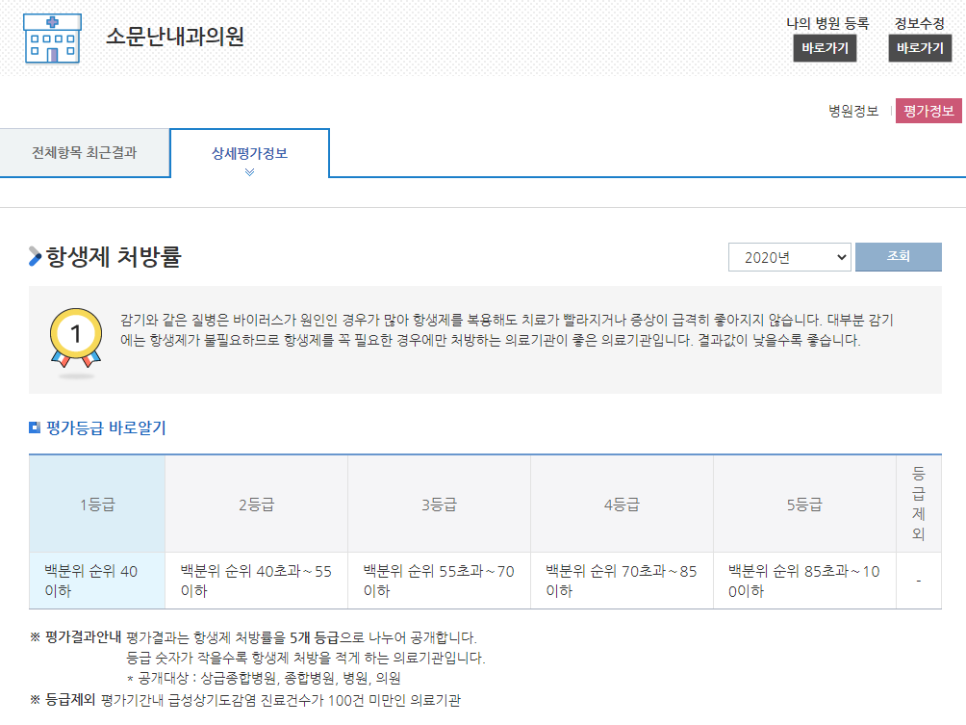The image size is (966, 725).
Task: Click the 등급제외 table header
Action: [x=919, y=504]
